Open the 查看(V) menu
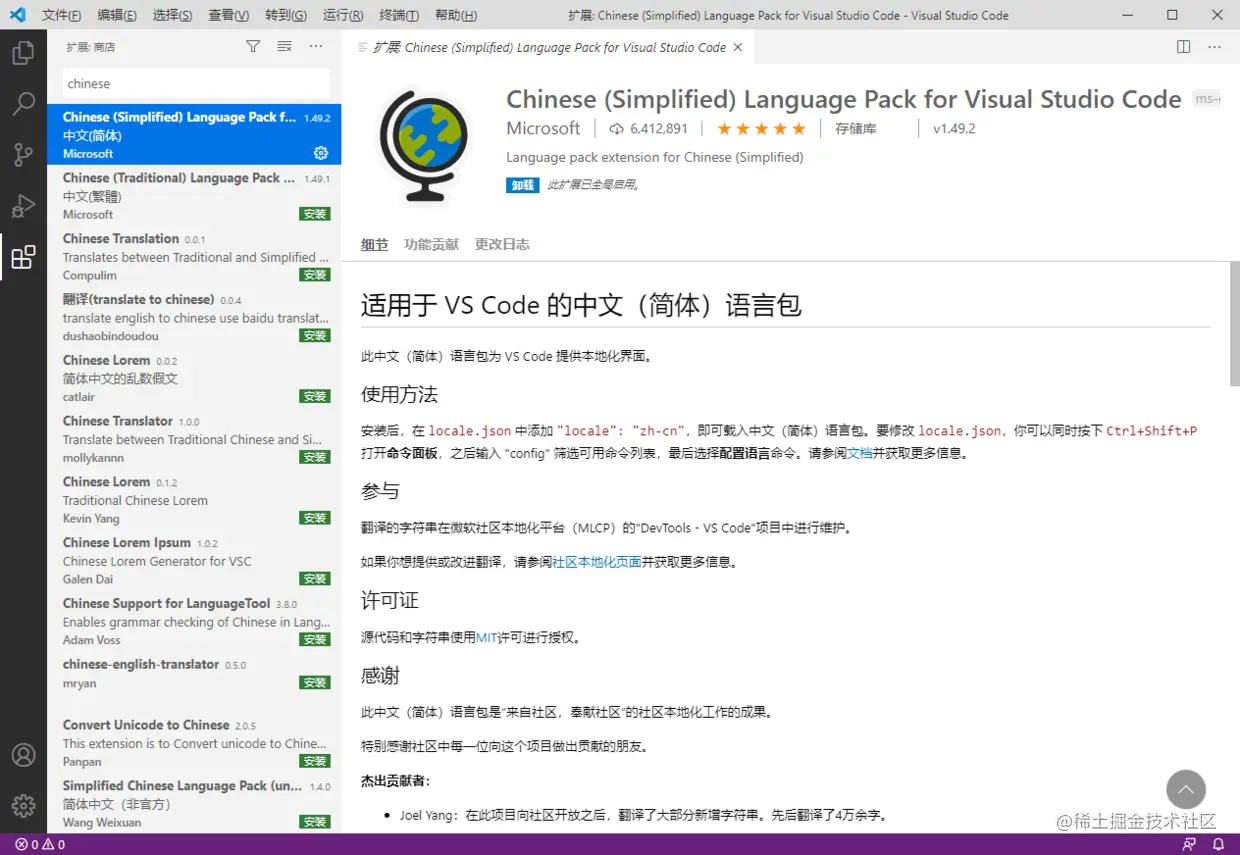The height and width of the screenshot is (855, 1240). coord(229,16)
